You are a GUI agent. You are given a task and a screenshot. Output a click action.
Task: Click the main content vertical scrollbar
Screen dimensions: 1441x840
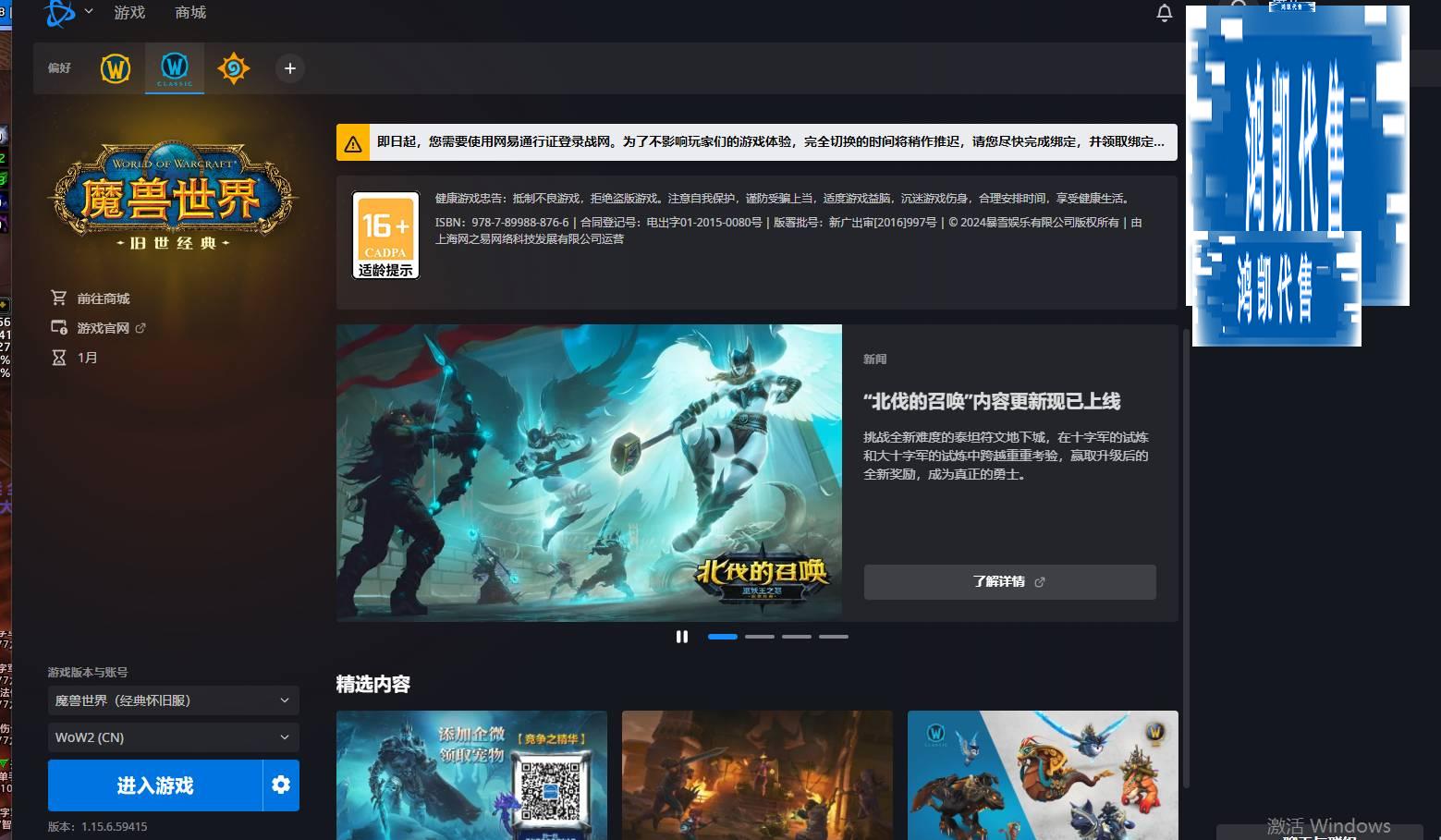pos(1186,559)
